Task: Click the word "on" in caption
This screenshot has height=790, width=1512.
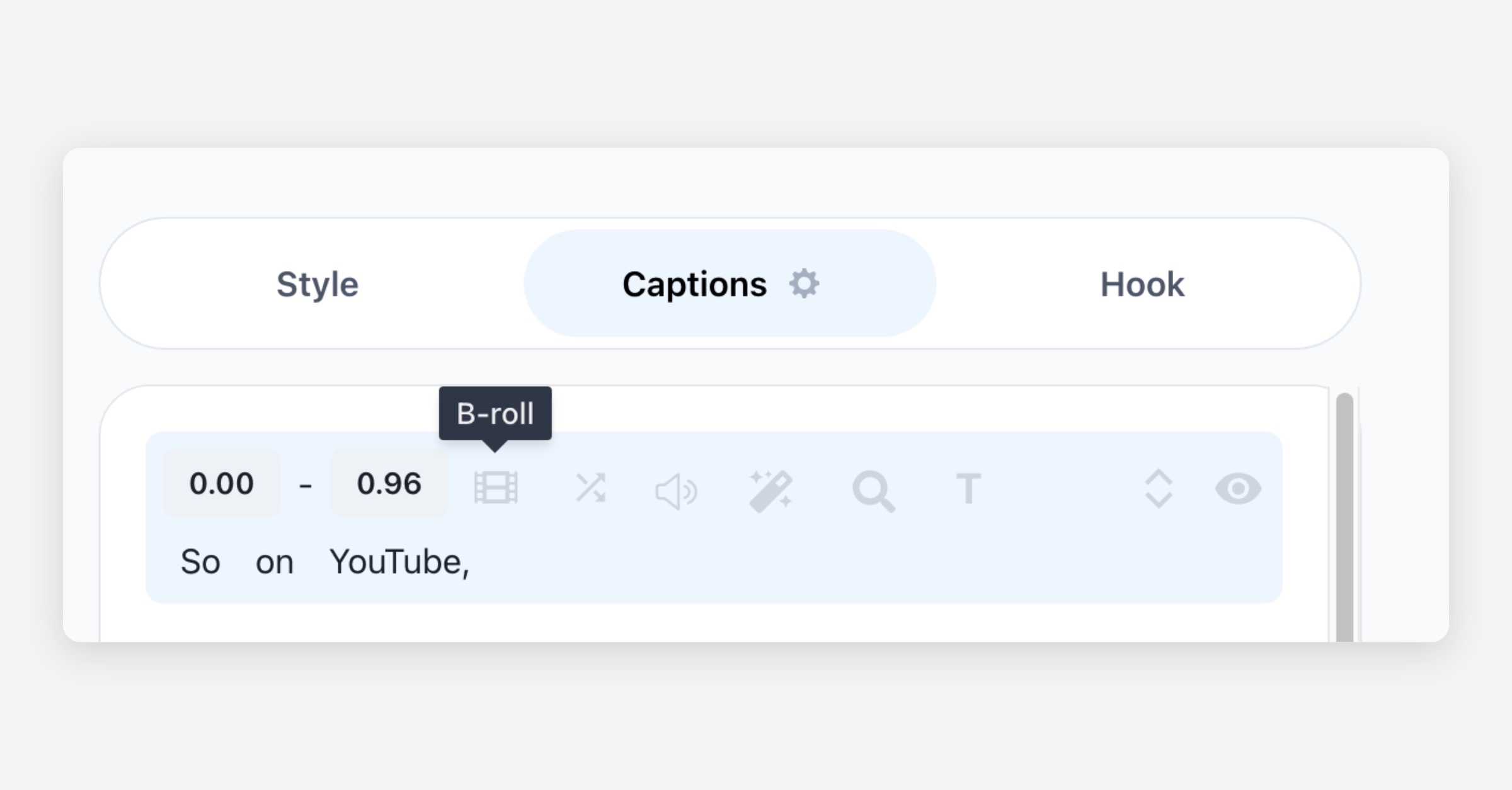Action: click(275, 562)
